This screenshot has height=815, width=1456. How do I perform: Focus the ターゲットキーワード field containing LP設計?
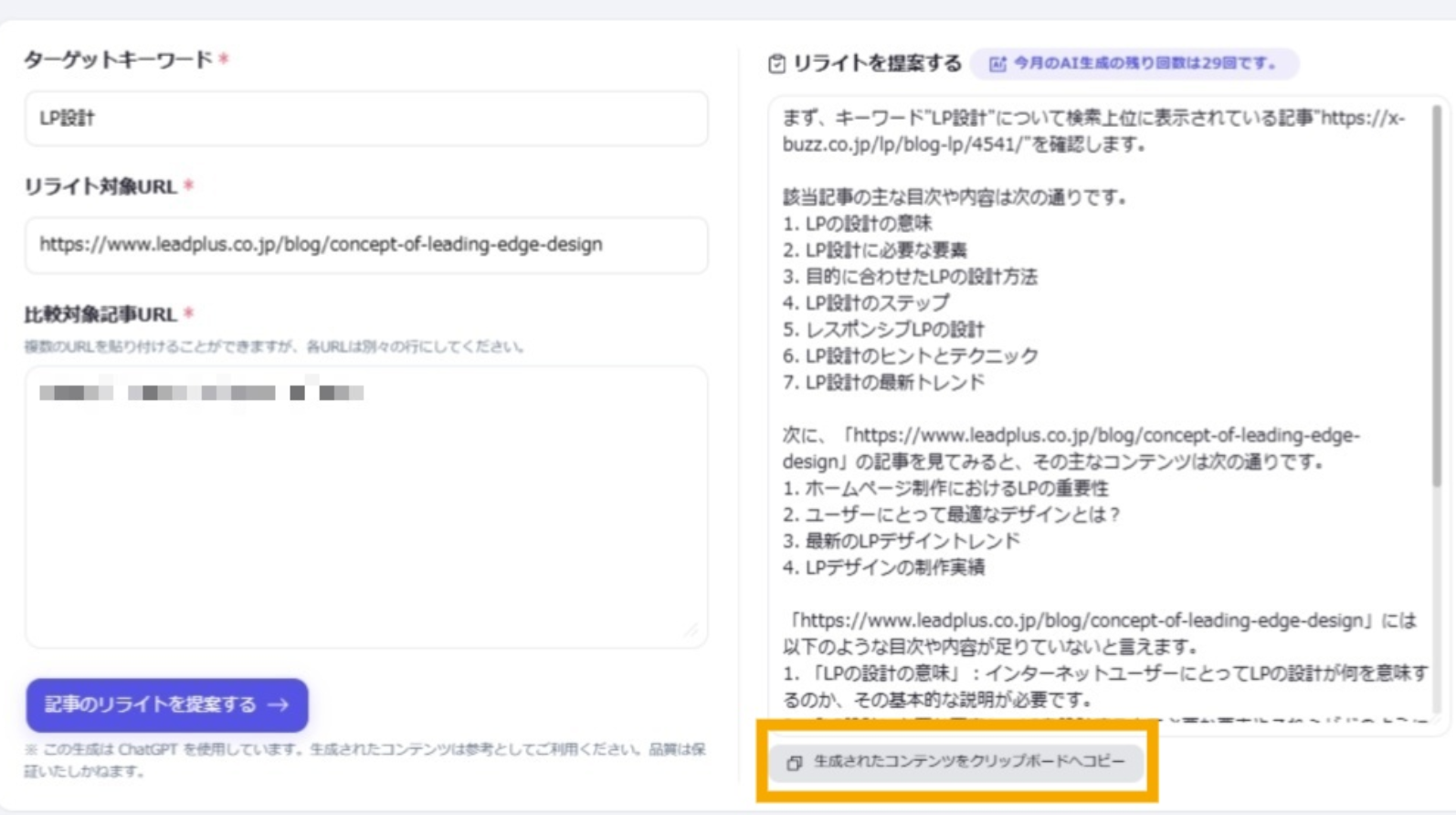[x=365, y=119]
